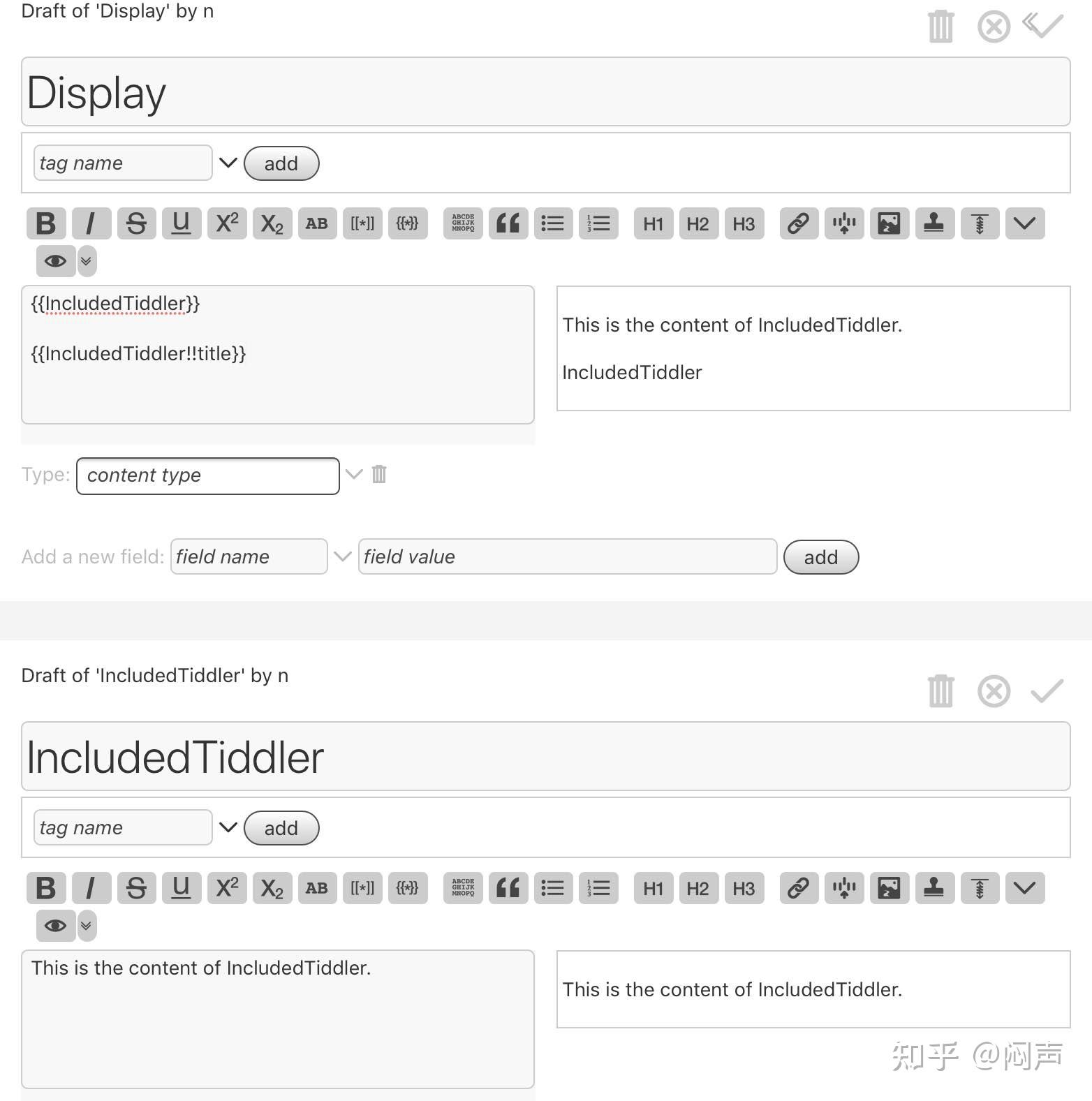This screenshot has width=1092, height=1101.
Task: Open tag name dropdown in Display draft
Action: coord(228,163)
